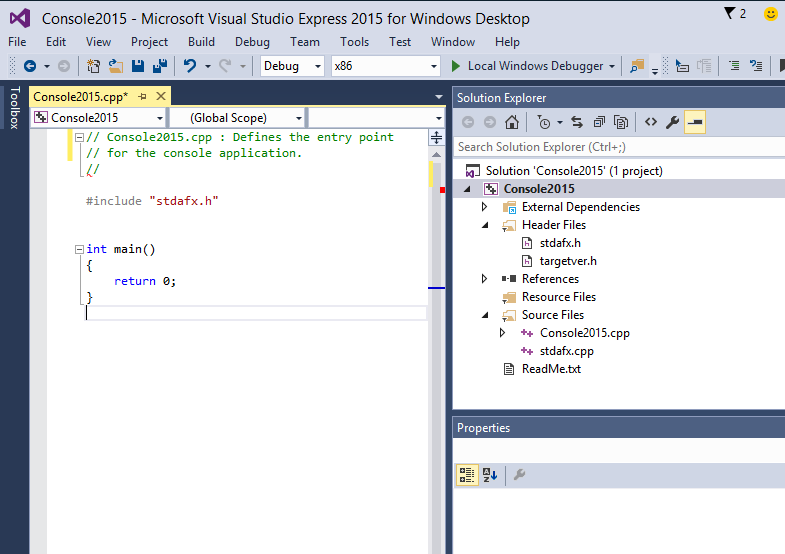Click the Find in Files toolbar icon
The image size is (785, 554).
coord(637,66)
